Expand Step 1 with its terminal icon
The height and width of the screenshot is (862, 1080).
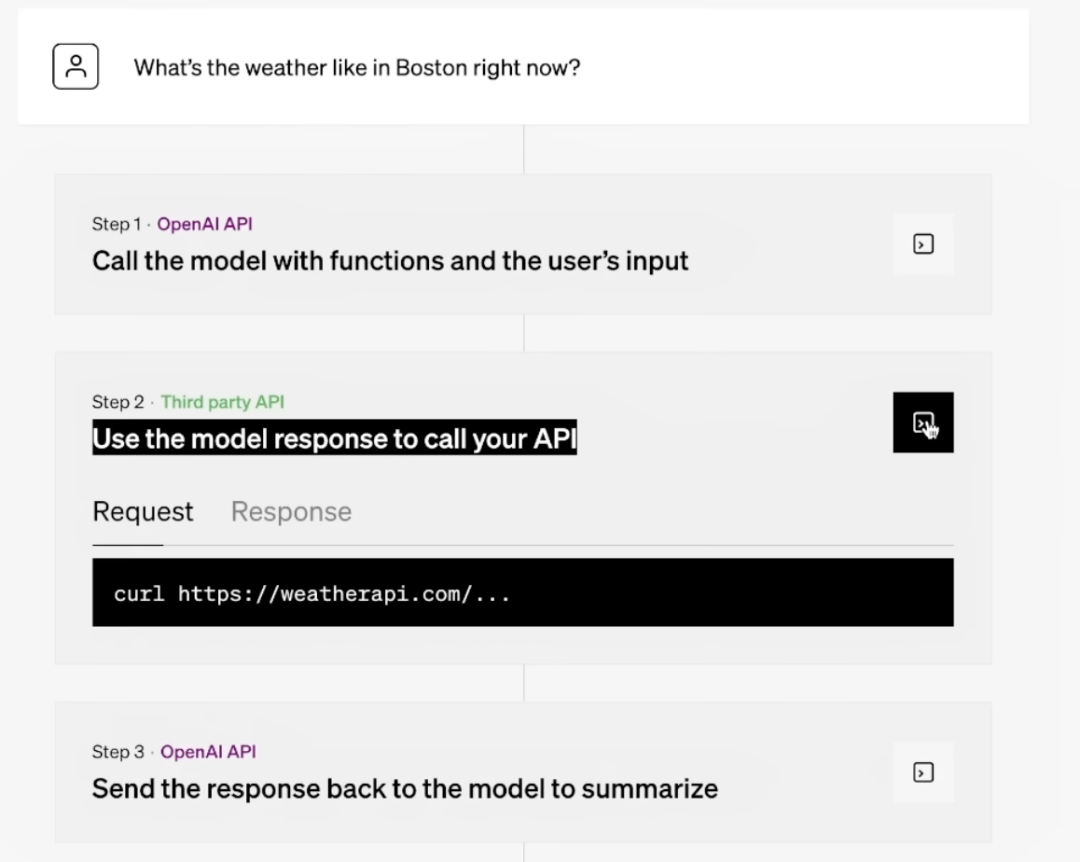tap(923, 244)
